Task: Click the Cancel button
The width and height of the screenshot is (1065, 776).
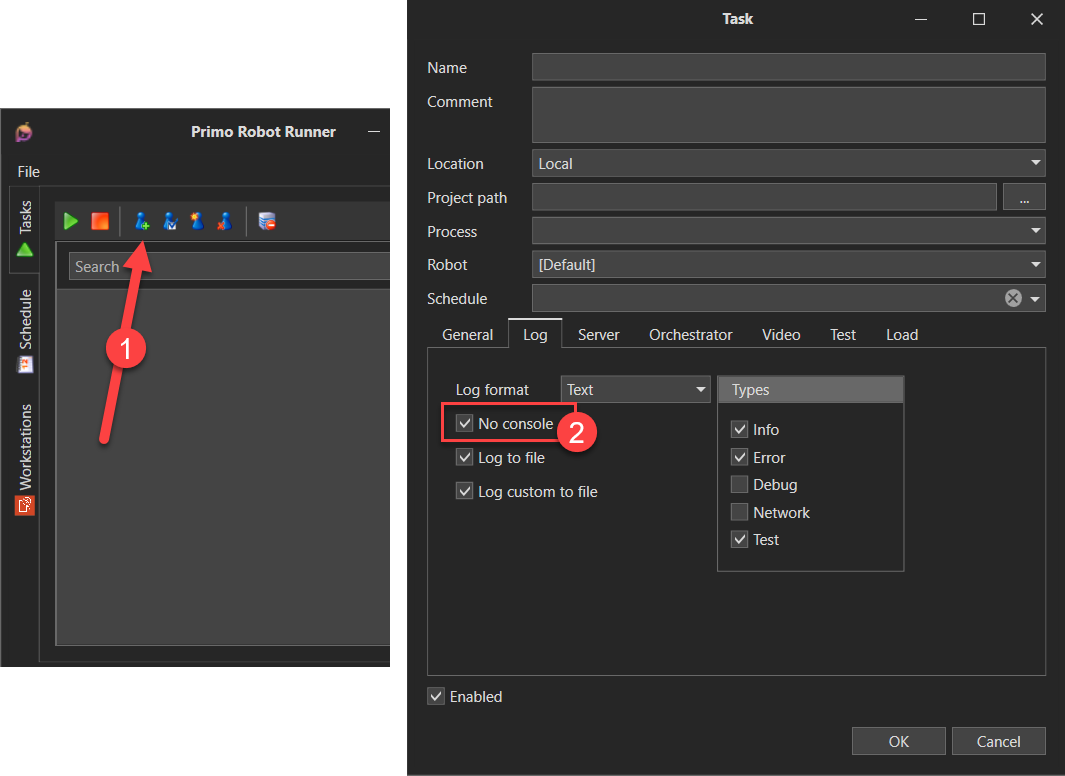Action: [x=998, y=741]
